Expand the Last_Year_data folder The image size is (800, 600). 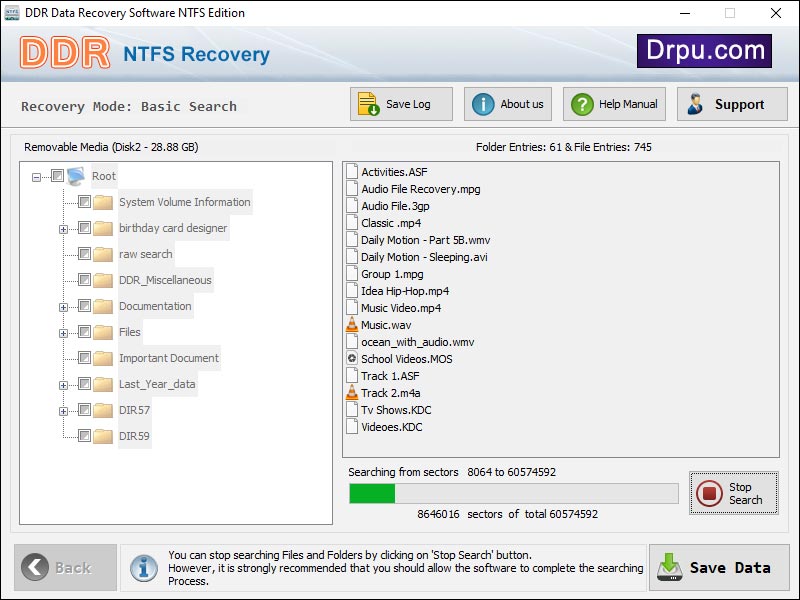coord(61,384)
